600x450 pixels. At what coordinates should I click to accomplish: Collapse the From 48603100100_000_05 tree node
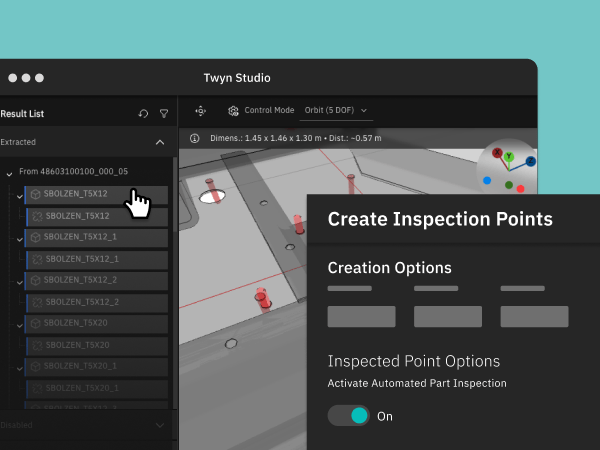click(10, 173)
